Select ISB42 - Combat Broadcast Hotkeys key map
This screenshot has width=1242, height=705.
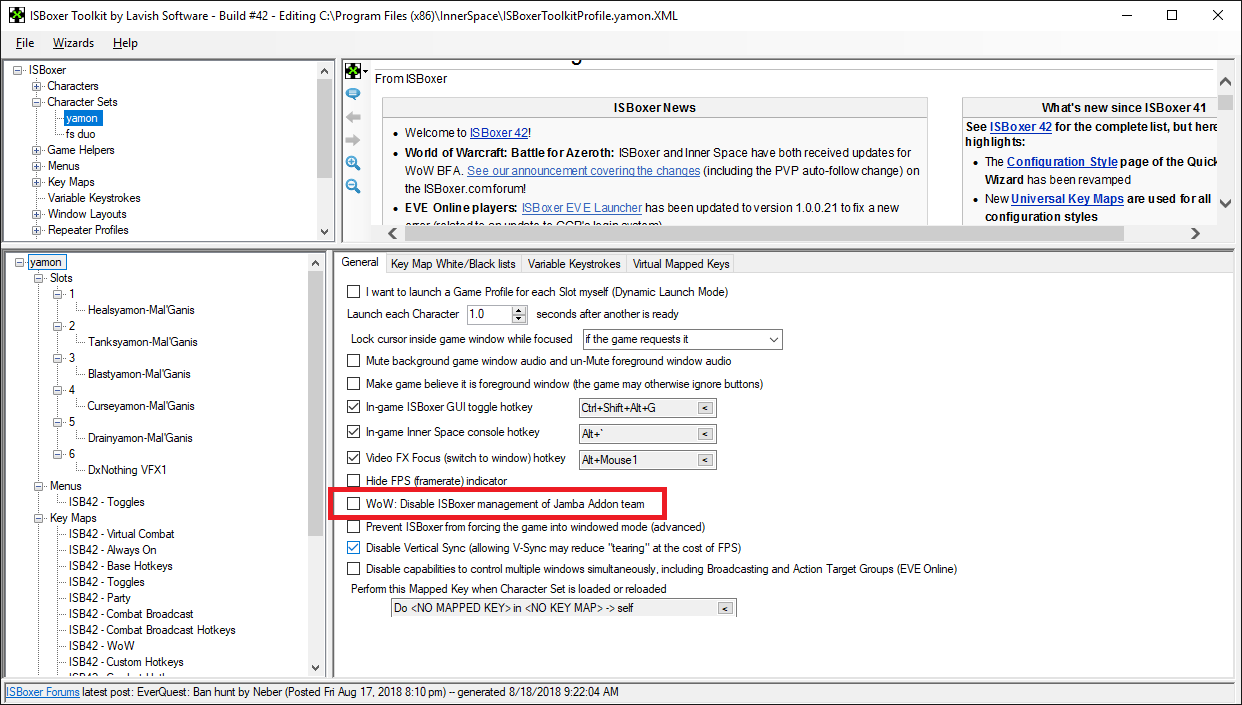click(151, 630)
